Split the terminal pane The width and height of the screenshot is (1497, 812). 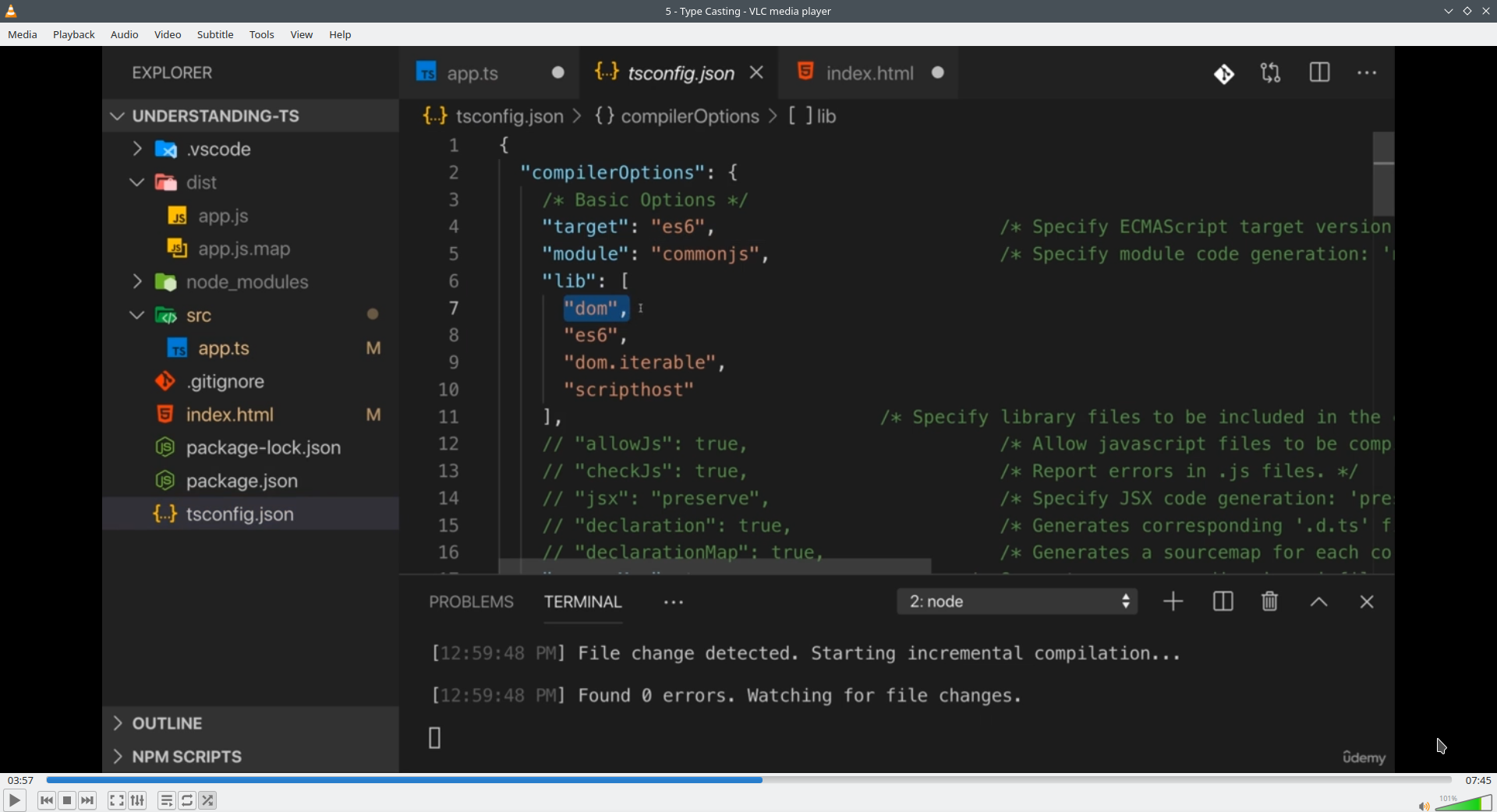1223,602
